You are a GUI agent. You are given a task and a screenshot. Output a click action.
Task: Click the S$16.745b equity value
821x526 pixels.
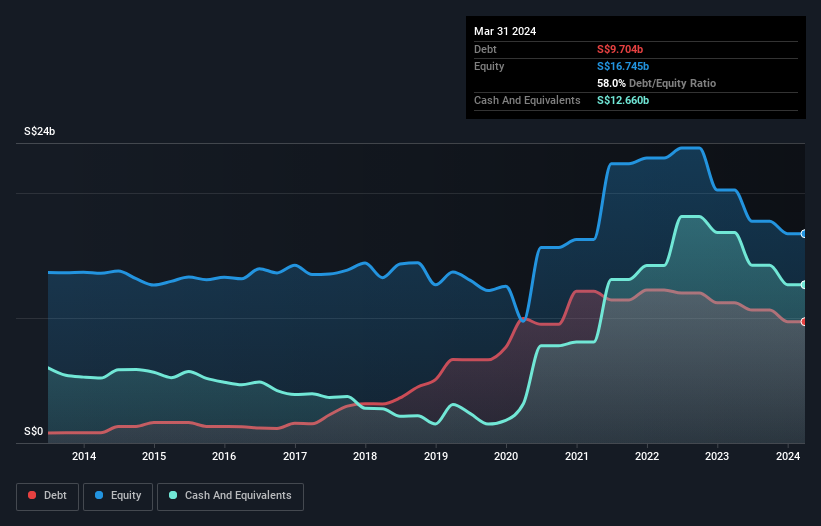tap(623, 66)
